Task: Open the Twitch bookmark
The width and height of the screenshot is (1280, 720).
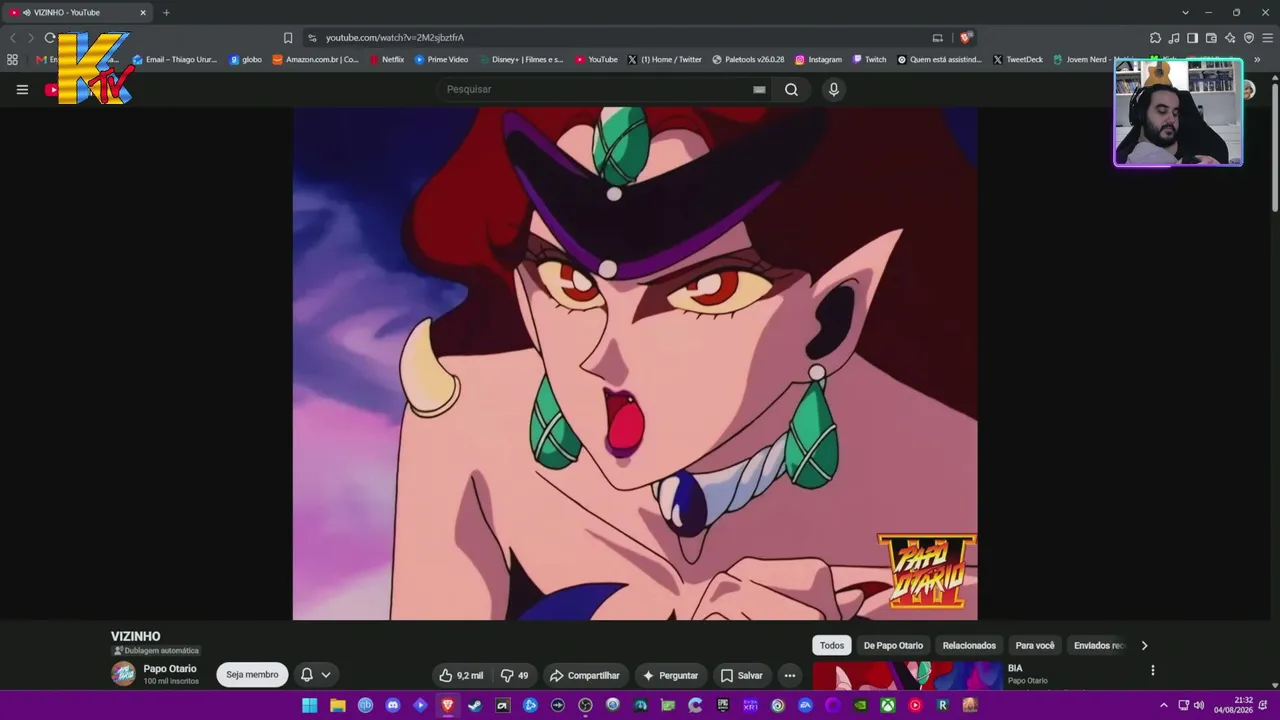Action: 869,59
